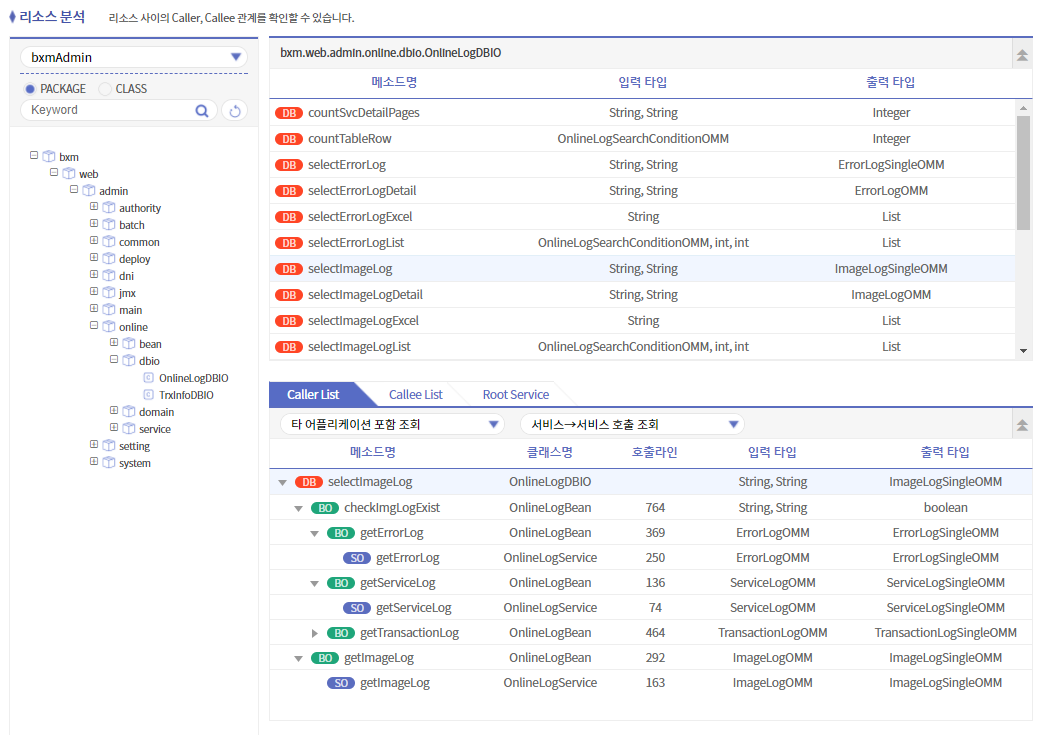Screen dimensions: 1043x735
Task: Expand the service package node
Action: [114, 428]
